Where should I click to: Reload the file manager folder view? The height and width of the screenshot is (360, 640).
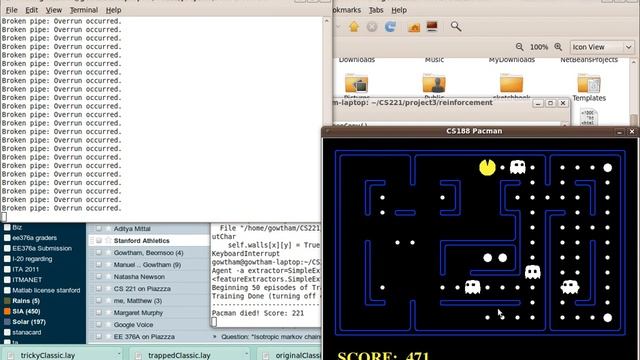tap(390, 27)
